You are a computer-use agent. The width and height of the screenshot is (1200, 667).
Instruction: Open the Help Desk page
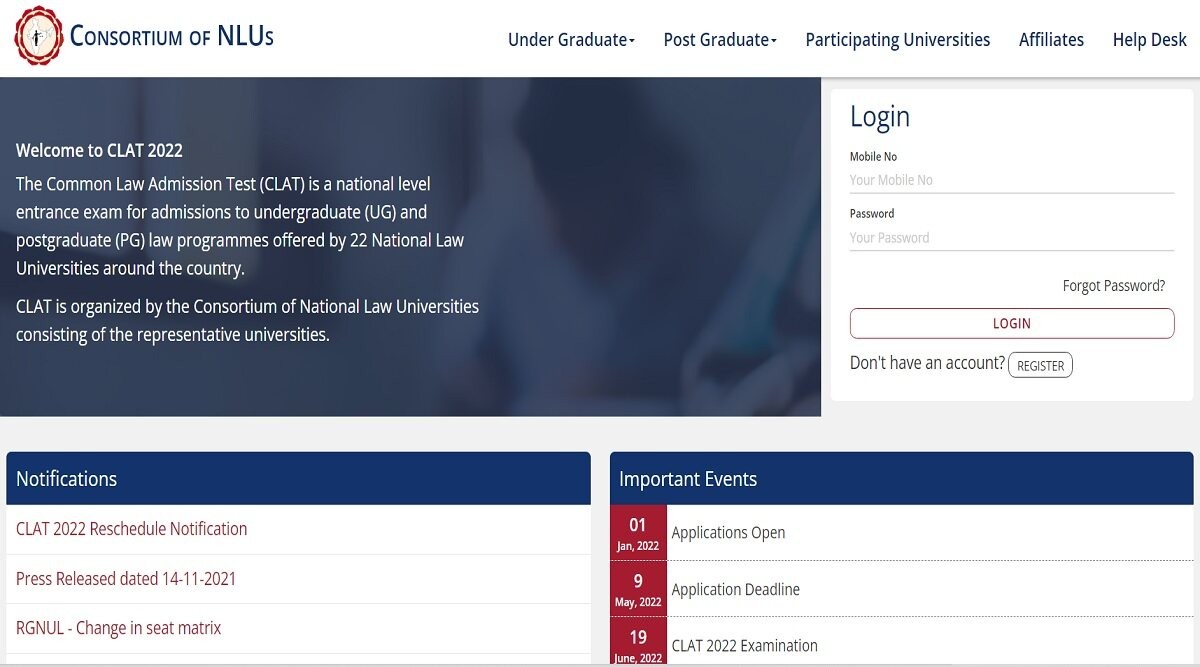1149,40
